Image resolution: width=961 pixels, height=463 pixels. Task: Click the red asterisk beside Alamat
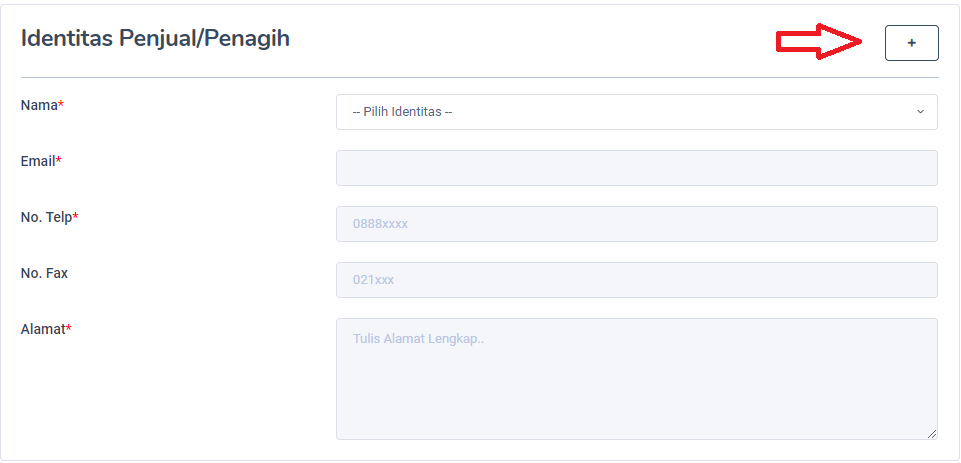(x=69, y=329)
